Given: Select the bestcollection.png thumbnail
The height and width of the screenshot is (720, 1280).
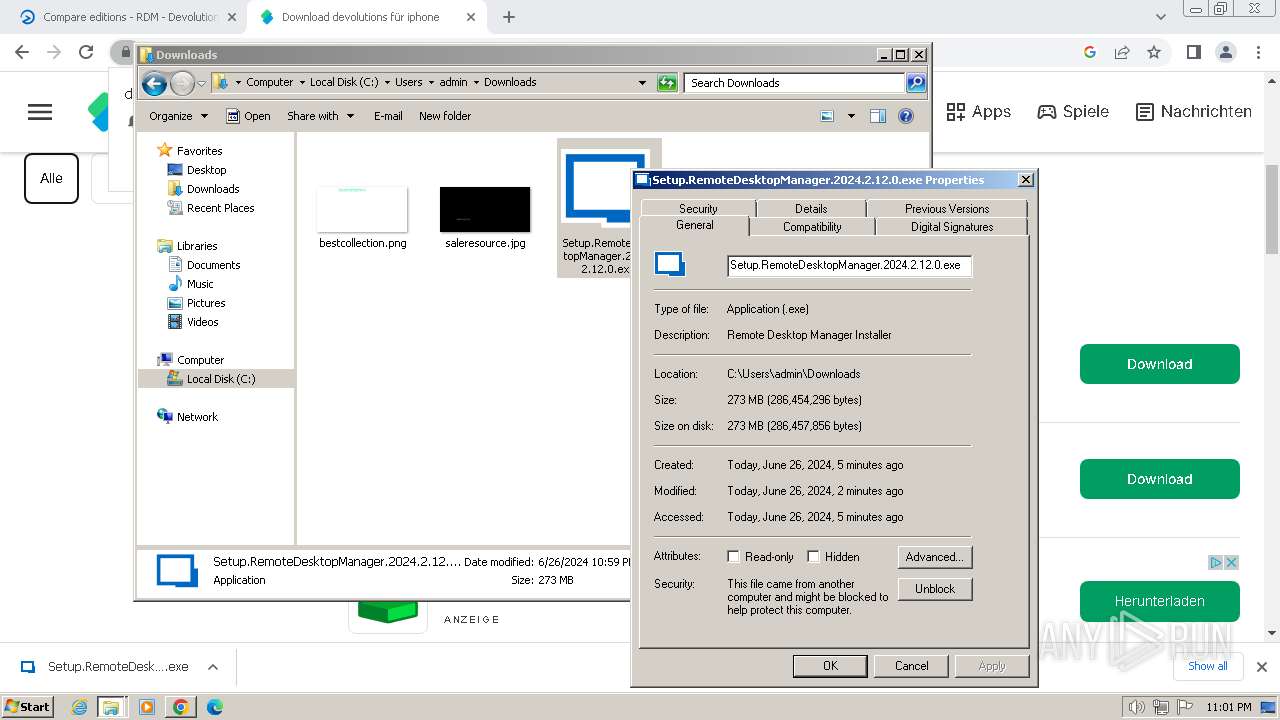Looking at the screenshot, I should coord(362,209).
